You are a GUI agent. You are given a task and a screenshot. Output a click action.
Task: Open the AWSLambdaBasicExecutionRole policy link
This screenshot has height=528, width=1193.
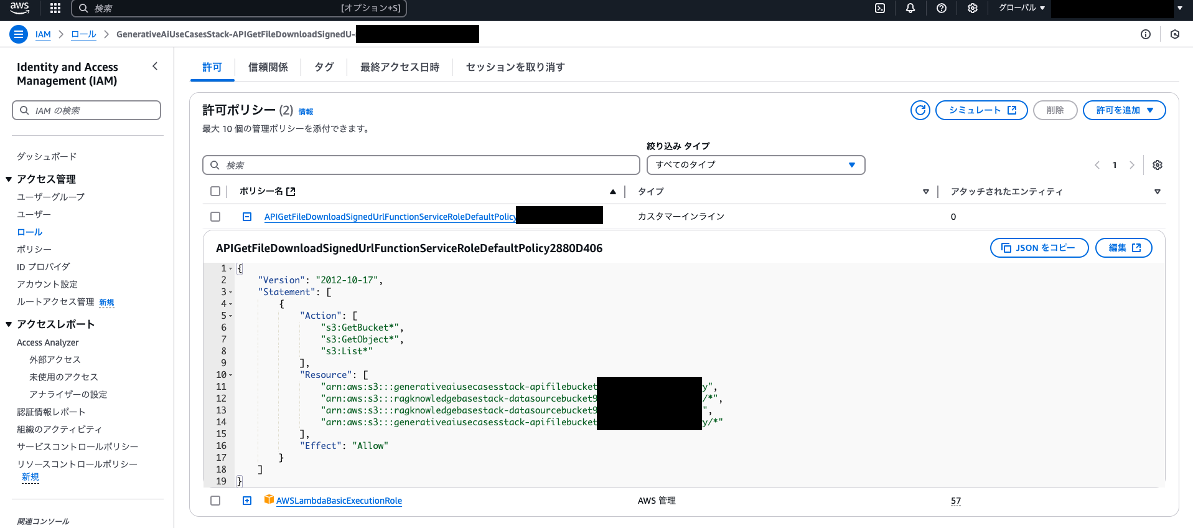(339, 501)
